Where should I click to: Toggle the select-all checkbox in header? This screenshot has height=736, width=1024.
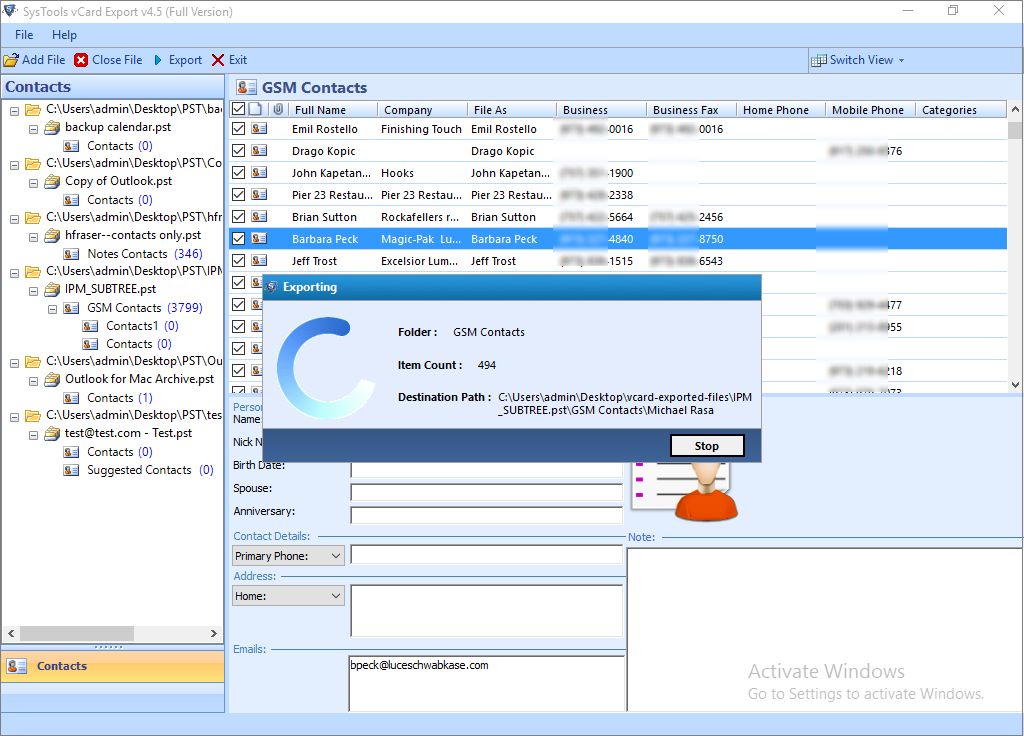click(x=239, y=109)
